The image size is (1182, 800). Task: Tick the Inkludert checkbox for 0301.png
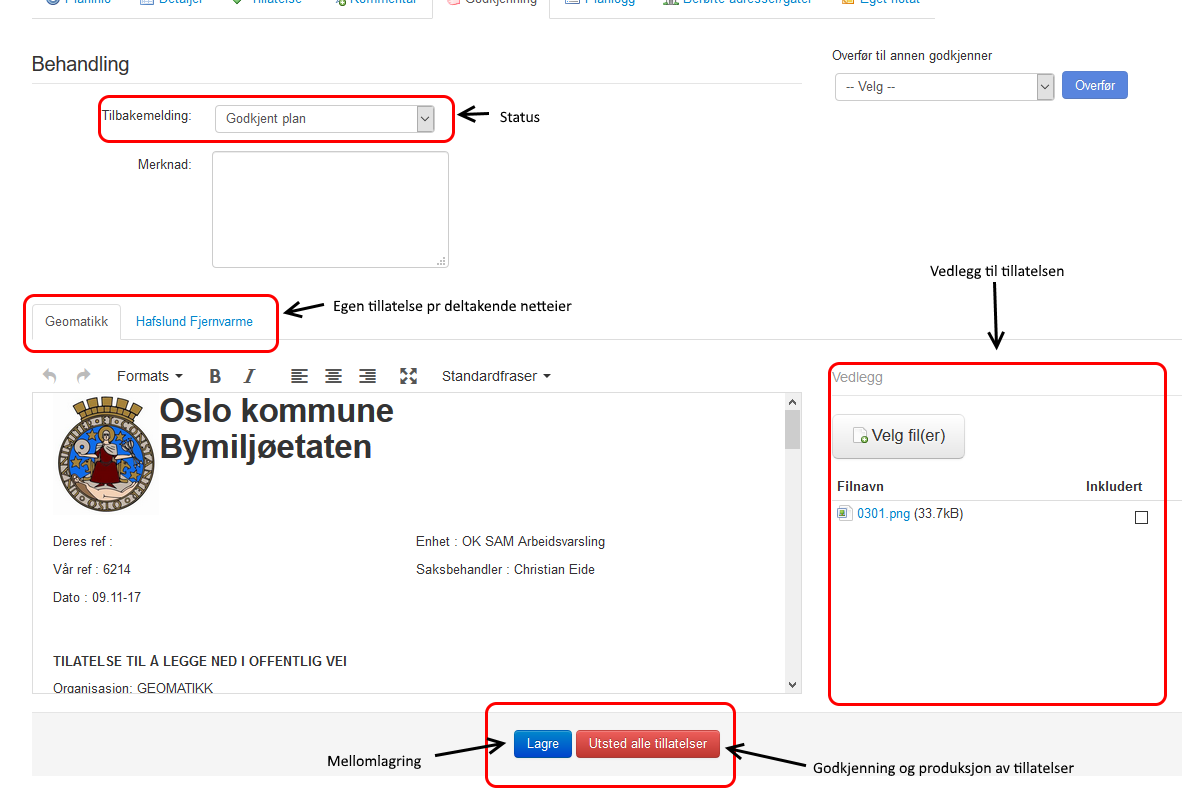tap(1141, 517)
